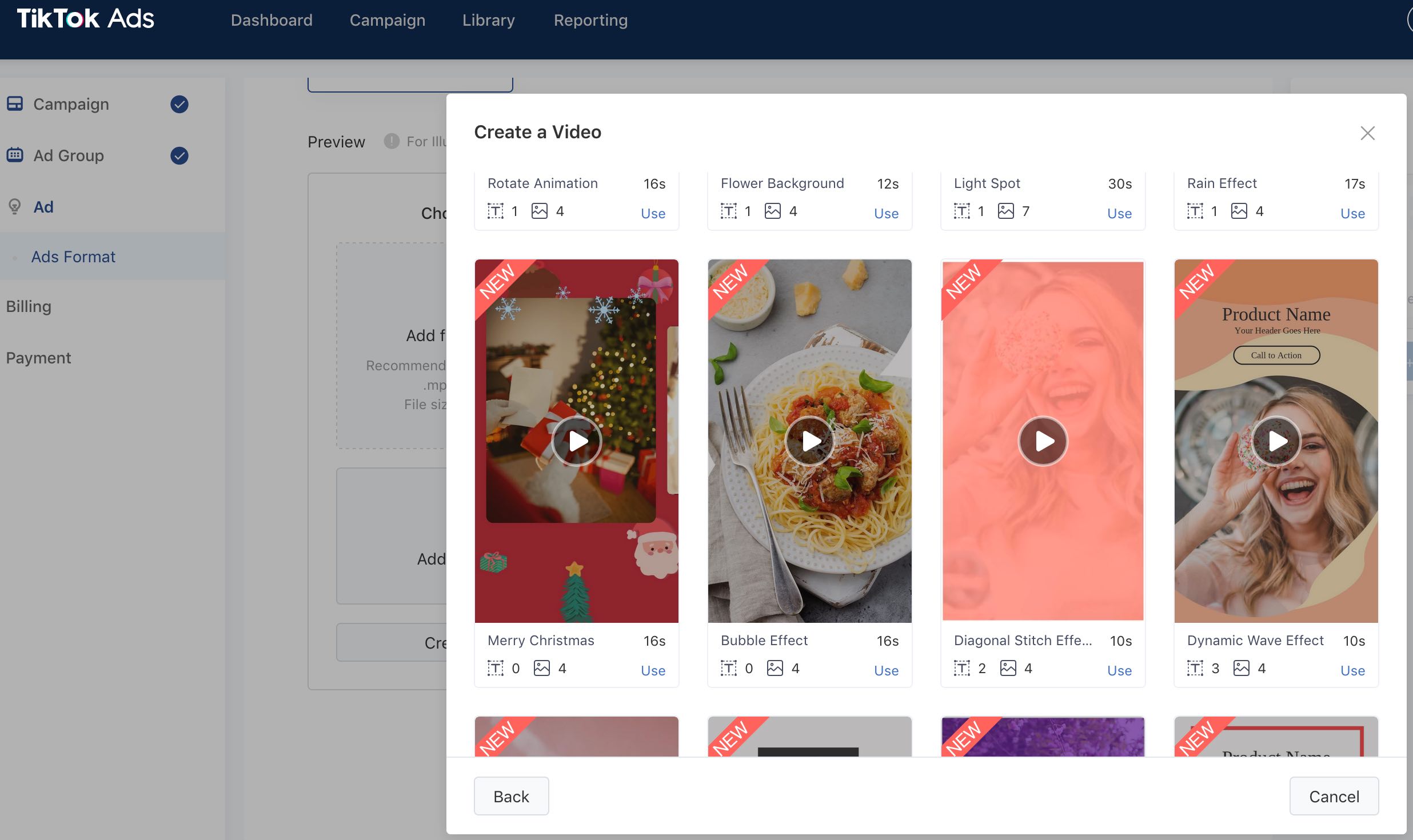Click the Diagonal Stitch Effe... template name
Viewport: 1413px width, 840px height.
(x=1023, y=641)
